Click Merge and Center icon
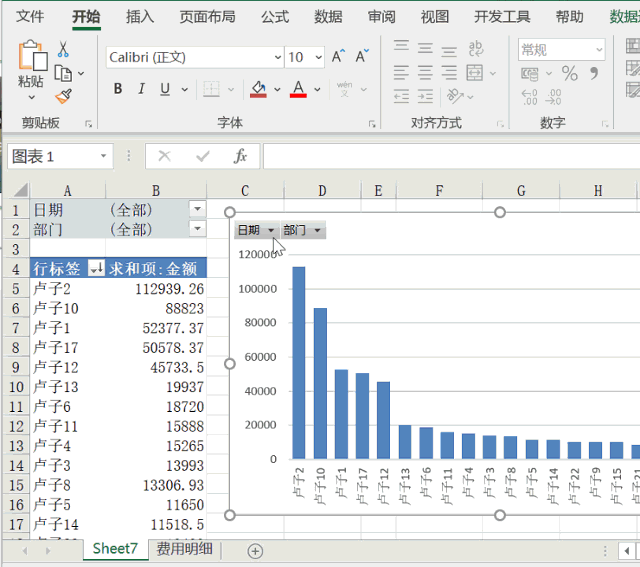The image size is (640, 567). tap(475, 73)
